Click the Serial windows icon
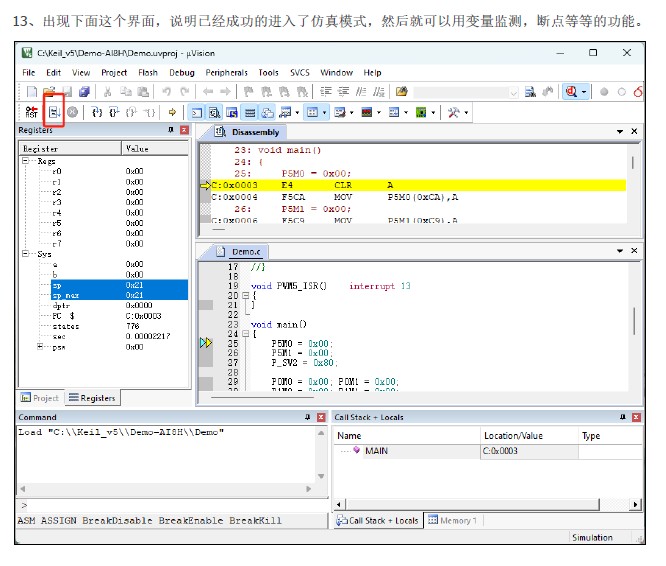 tap(340, 113)
